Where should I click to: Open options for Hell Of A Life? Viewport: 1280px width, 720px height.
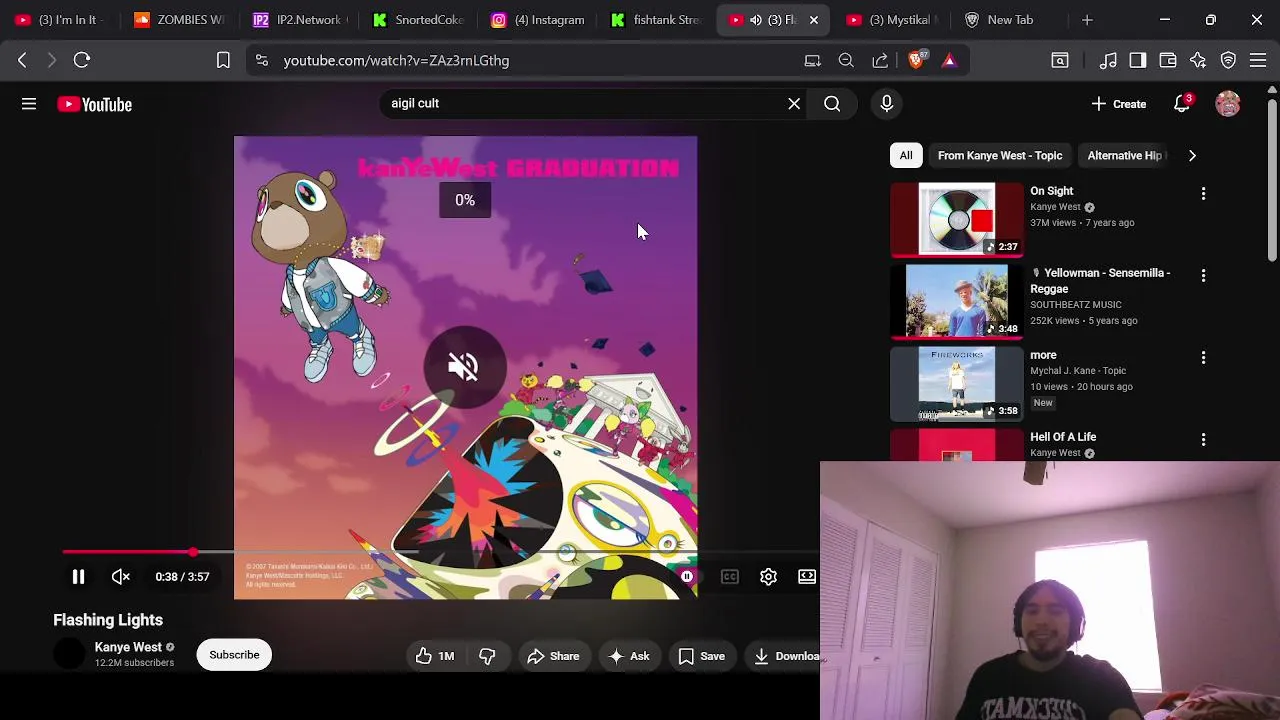click(x=1203, y=439)
